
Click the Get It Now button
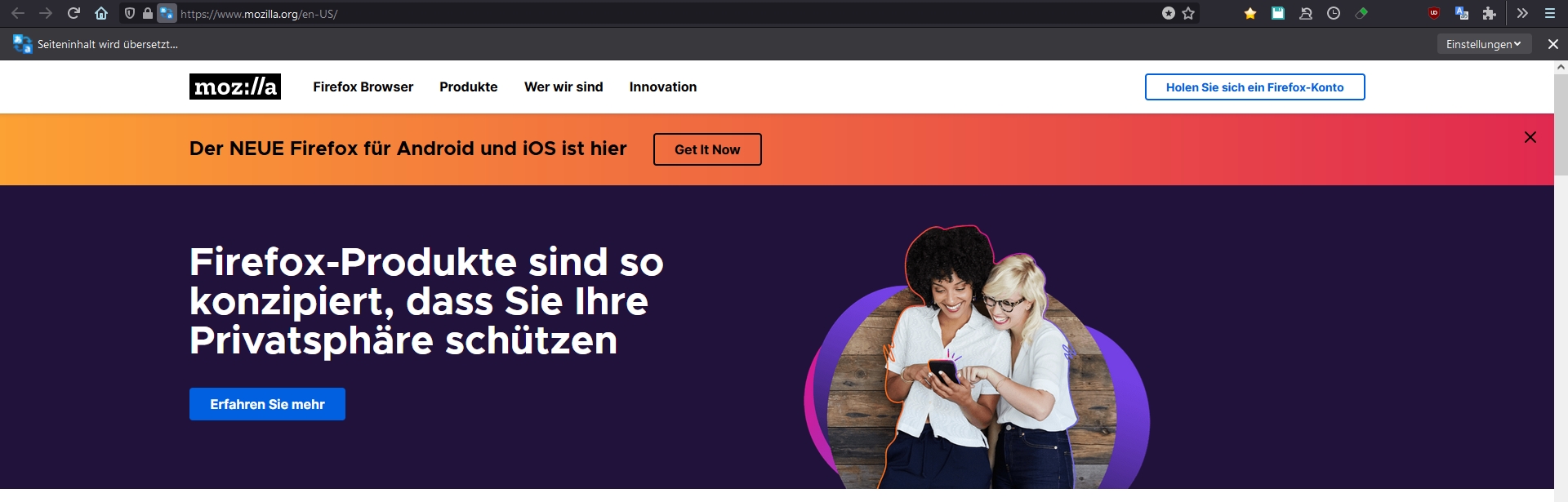(707, 149)
